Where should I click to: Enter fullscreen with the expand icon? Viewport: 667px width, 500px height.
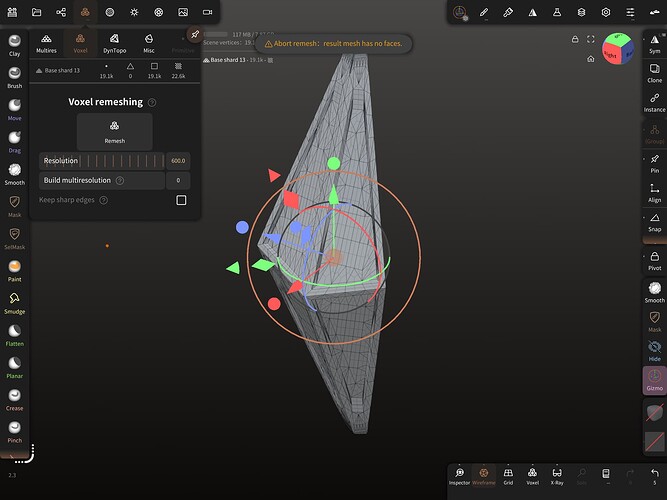tap(591, 39)
